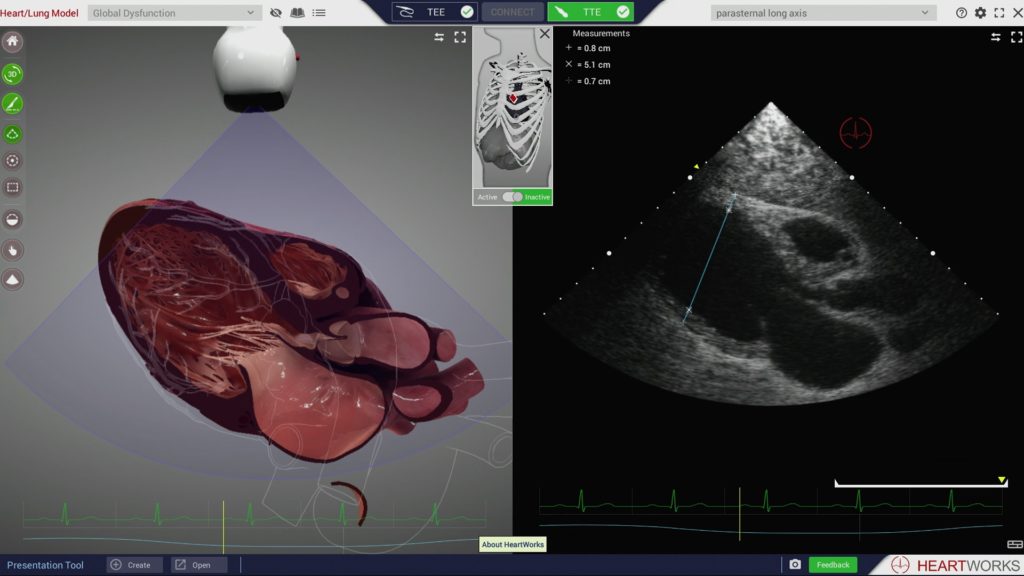Open the settings gear icon
1024x576 pixels.
pyautogui.click(x=980, y=13)
